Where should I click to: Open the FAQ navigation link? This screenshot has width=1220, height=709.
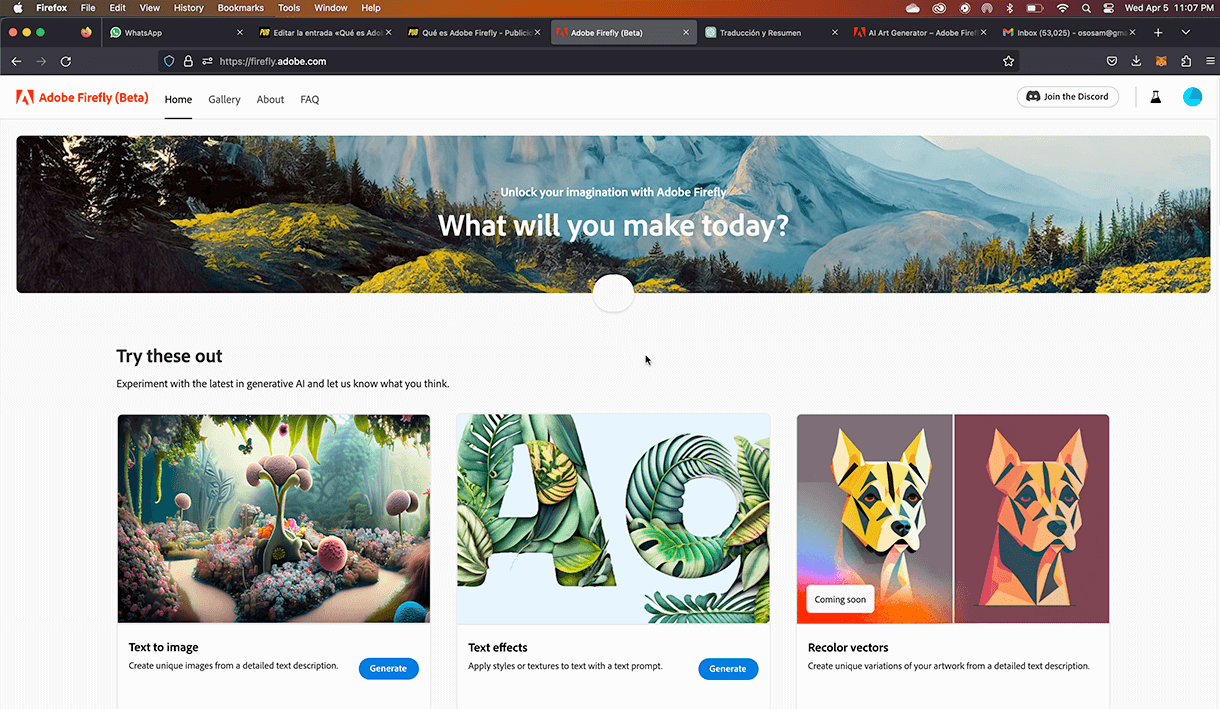[x=310, y=99]
